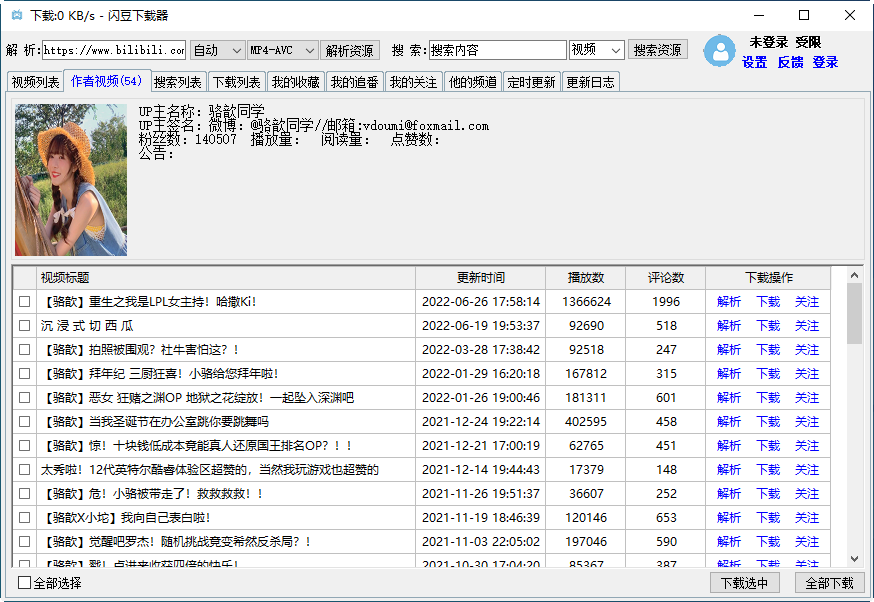Check the 重生之我是LPL女主持 video row
Viewport: 874px width, 602px height.
25,301
